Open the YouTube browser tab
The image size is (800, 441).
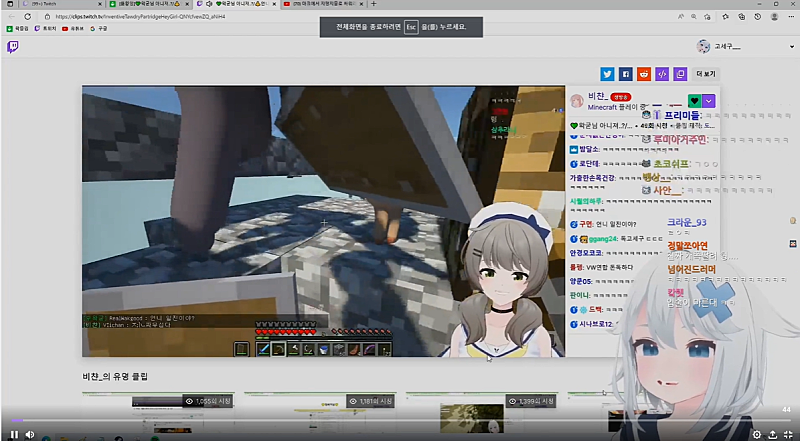point(320,4)
